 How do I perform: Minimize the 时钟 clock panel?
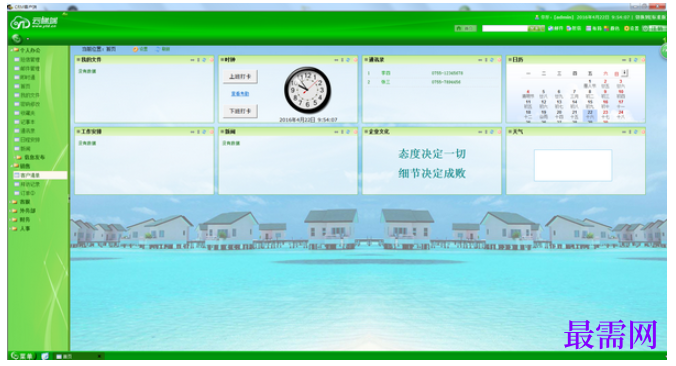(336, 60)
